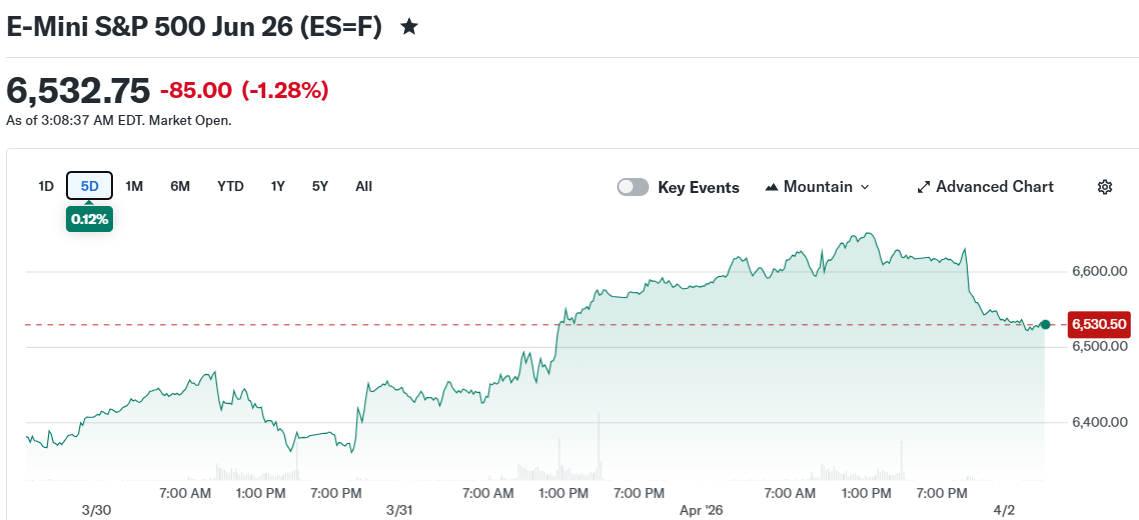Screen dimensions: 1139x520
Task: Switch to 6M time range
Action: [x=180, y=187]
